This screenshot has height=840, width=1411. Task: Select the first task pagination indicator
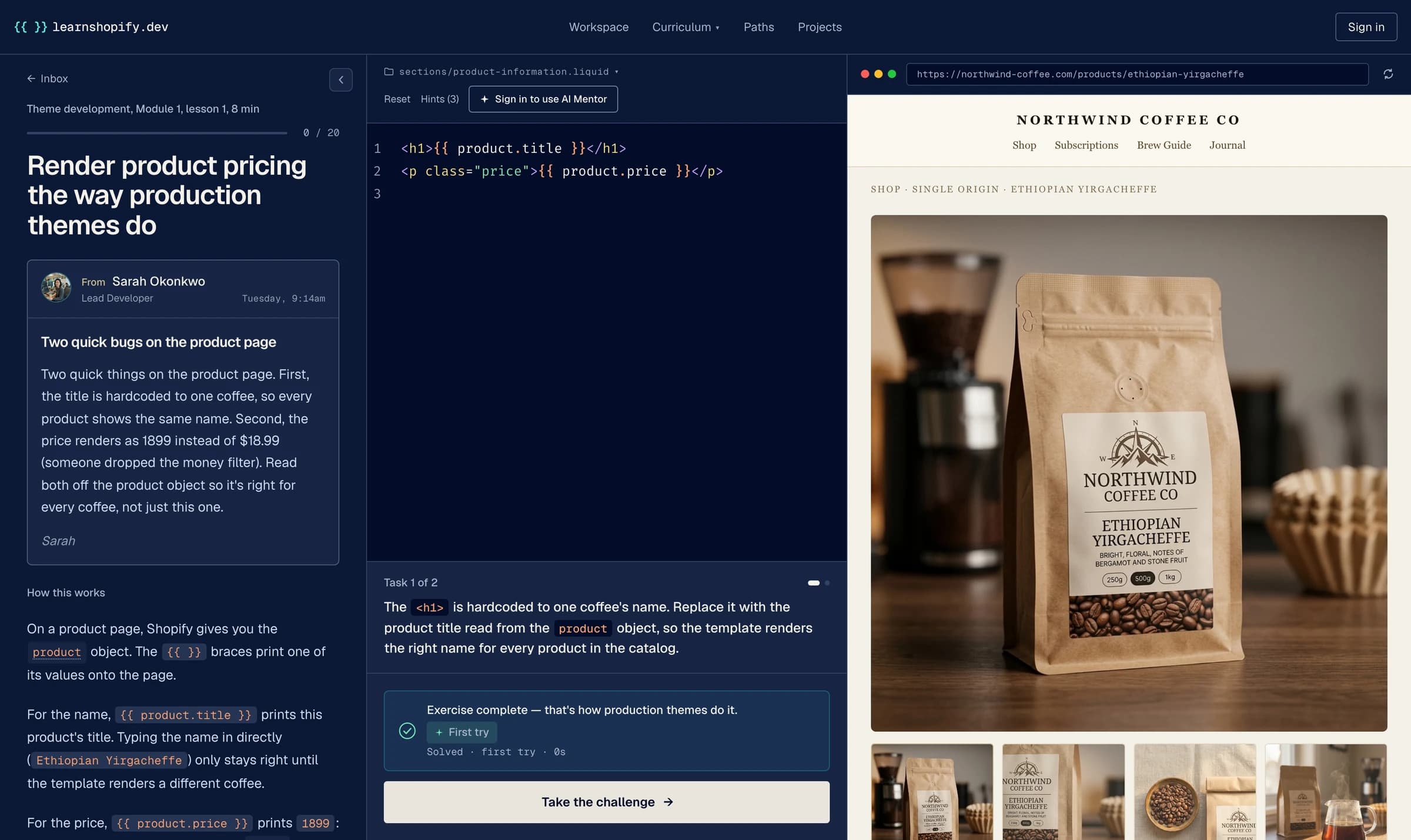[814, 583]
